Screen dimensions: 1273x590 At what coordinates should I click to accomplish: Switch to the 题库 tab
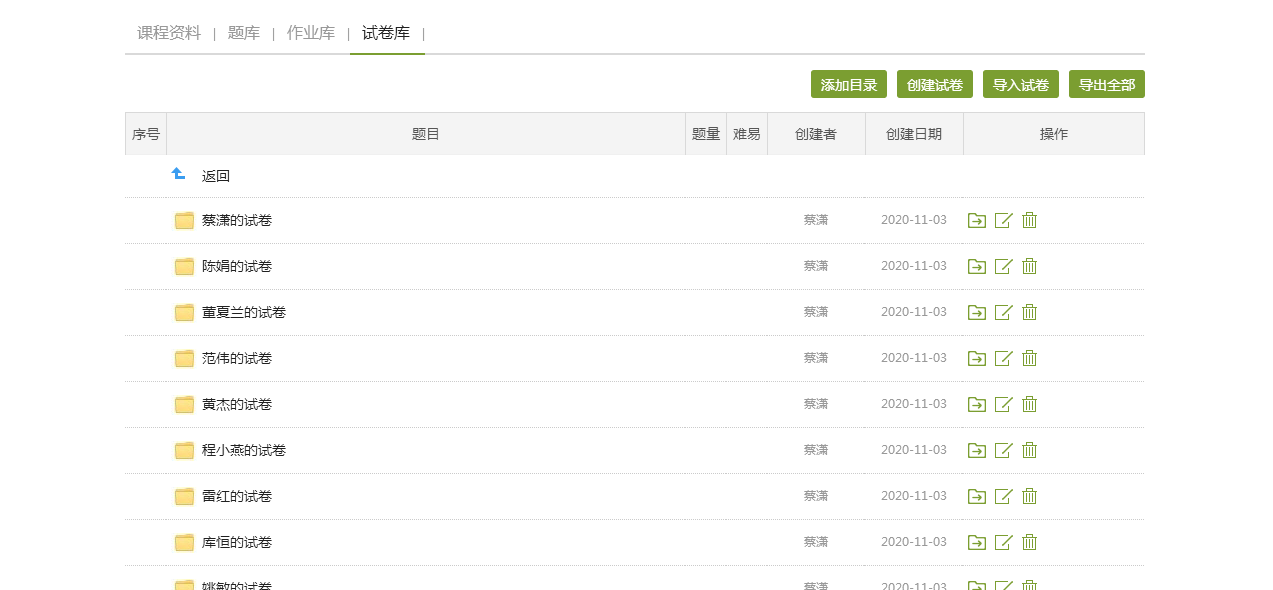coord(244,32)
